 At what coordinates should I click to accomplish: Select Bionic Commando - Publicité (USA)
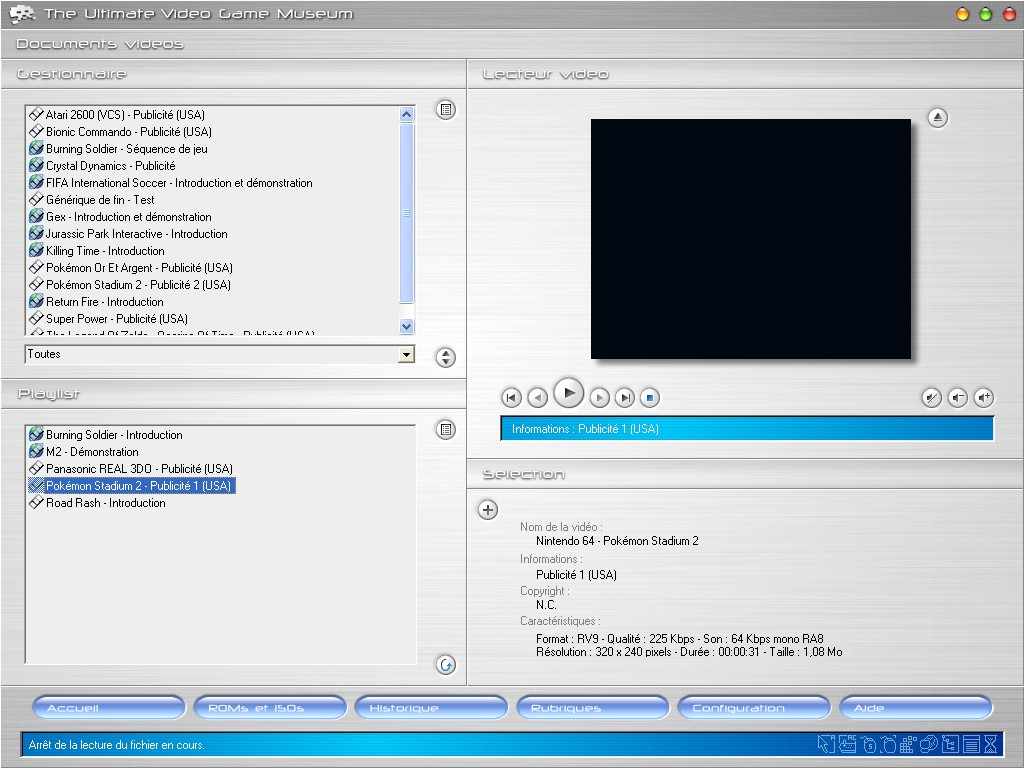[x=120, y=131]
